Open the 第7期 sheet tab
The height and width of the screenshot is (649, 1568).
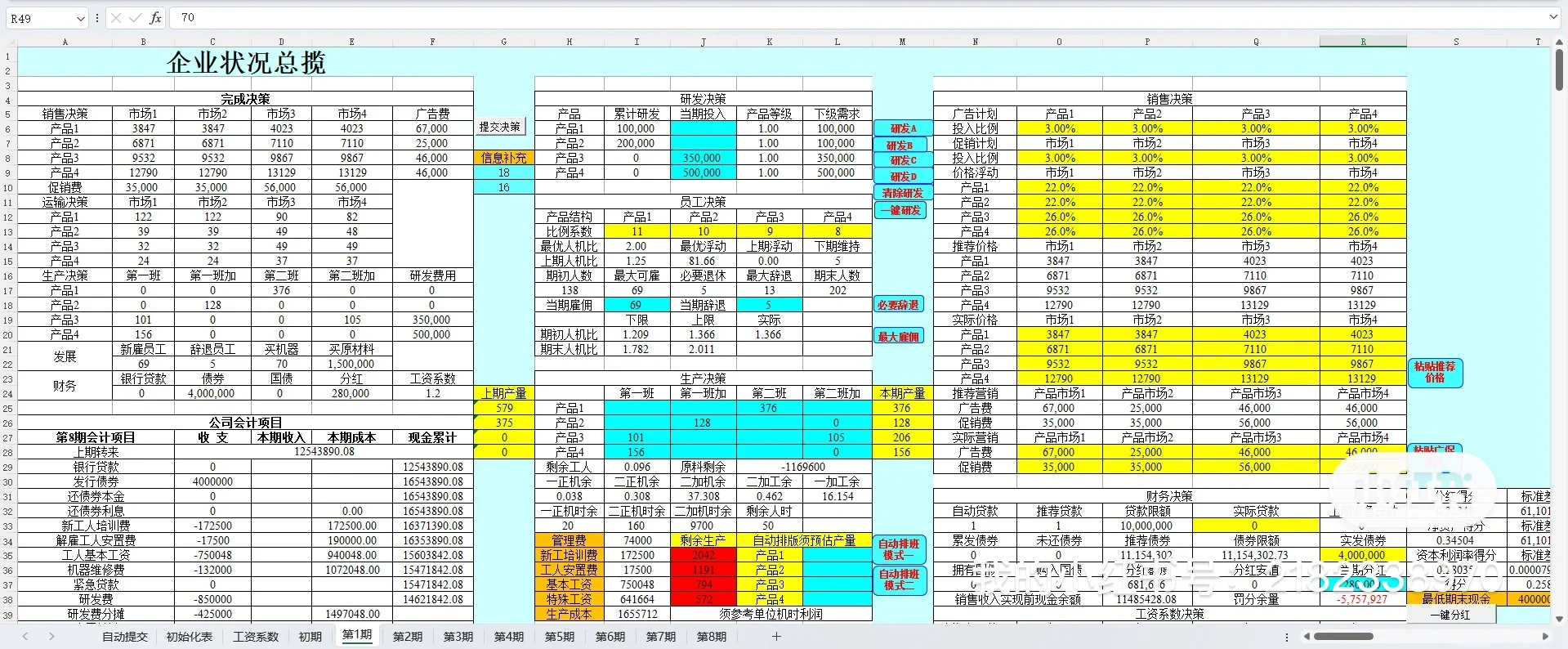(x=660, y=636)
